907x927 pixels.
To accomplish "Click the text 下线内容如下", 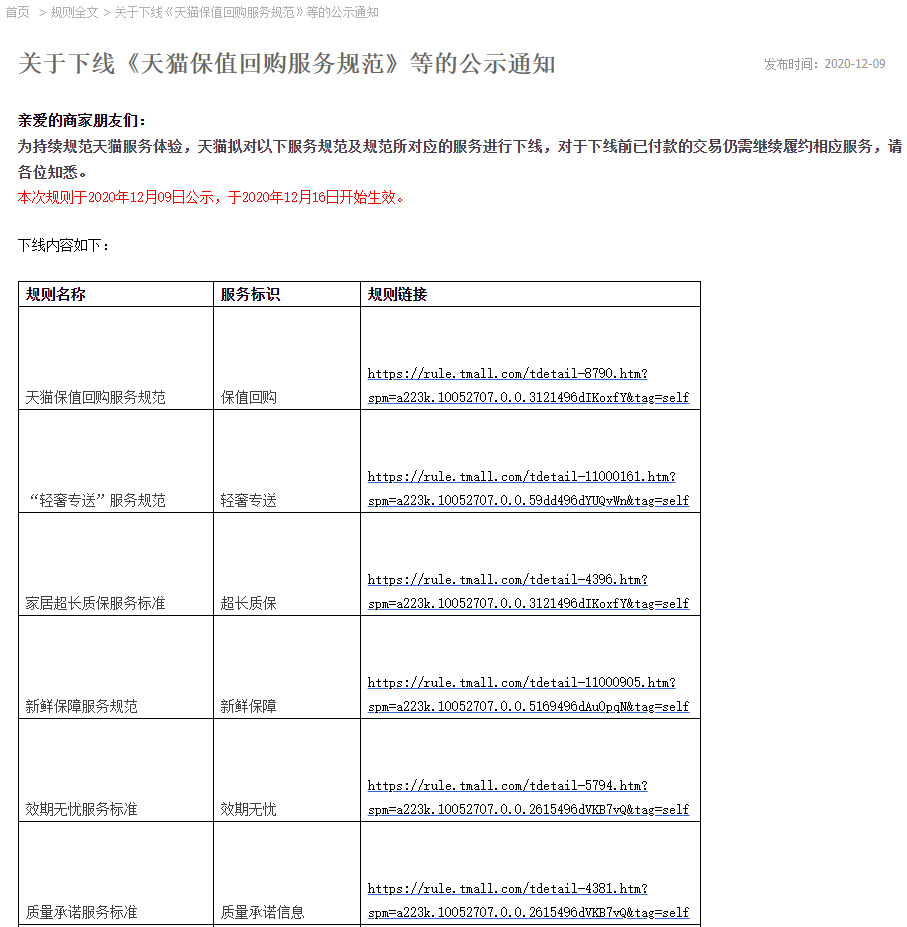I will click(x=64, y=245).
